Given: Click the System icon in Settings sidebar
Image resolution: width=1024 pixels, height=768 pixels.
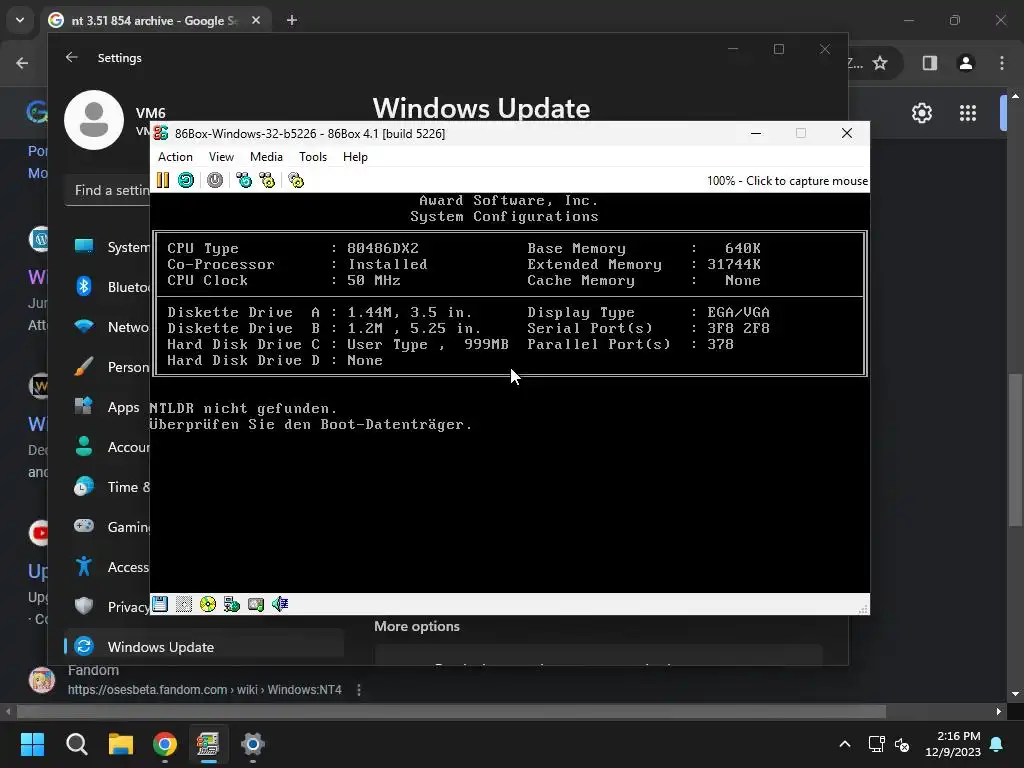Looking at the screenshot, I should coord(84,246).
